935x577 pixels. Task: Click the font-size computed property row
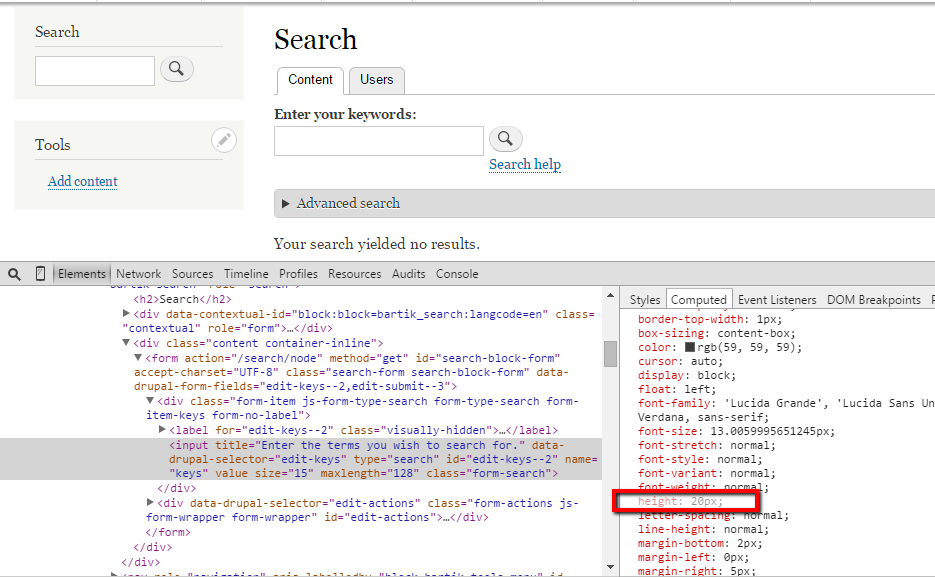(736, 431)
